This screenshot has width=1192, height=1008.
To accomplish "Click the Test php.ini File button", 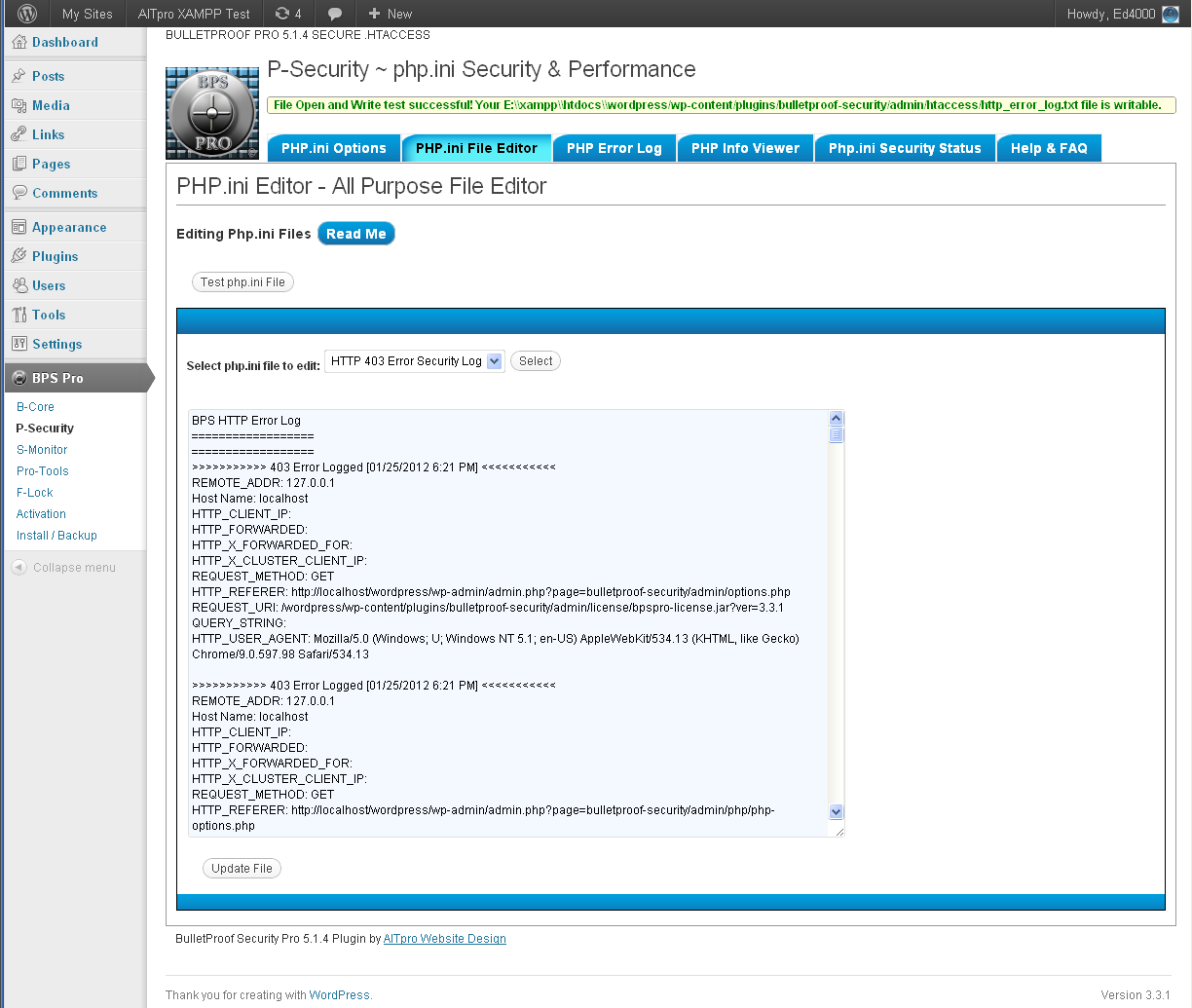I will click(242, 282).
